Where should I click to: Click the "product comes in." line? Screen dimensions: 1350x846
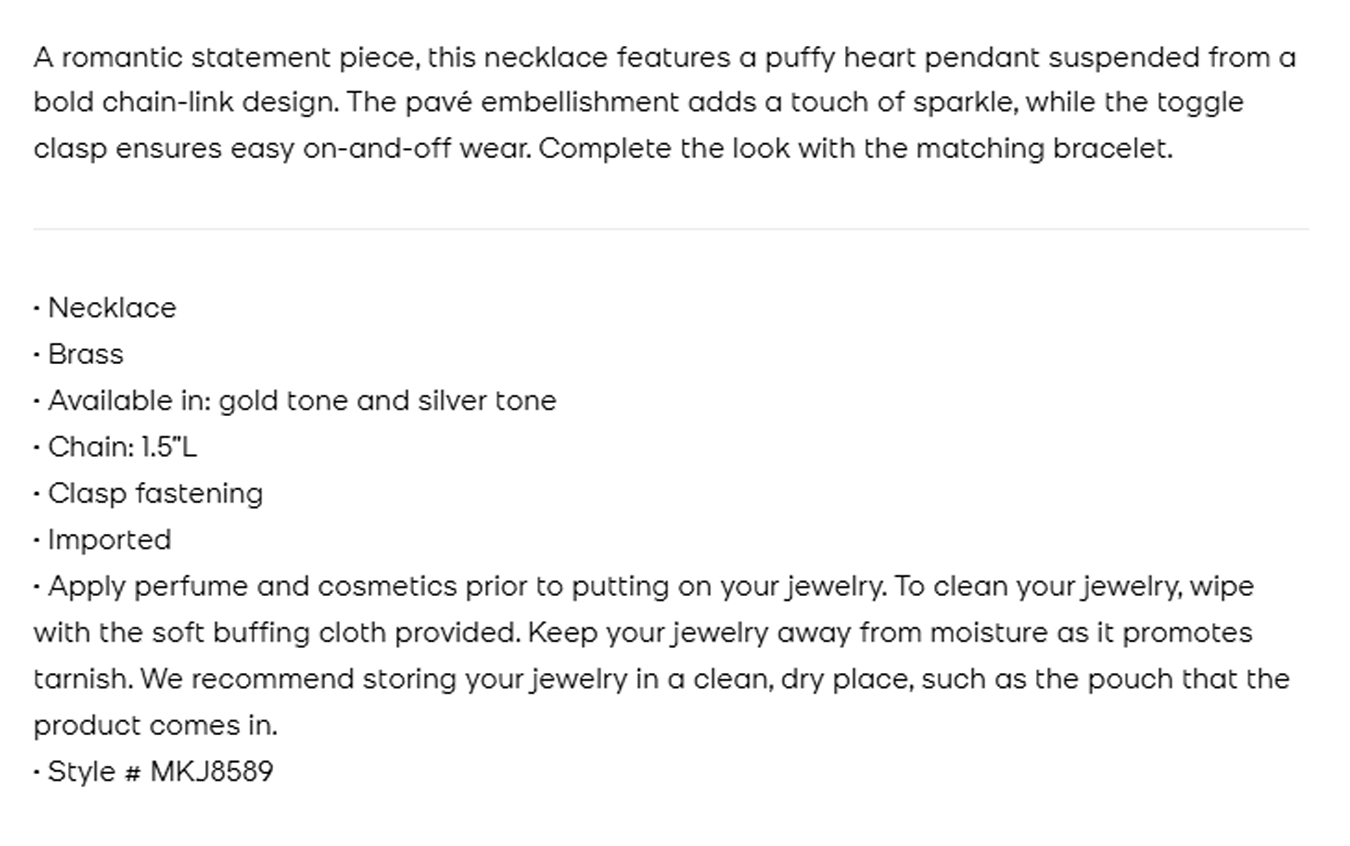pyautogui.click(x=155, y=725)
